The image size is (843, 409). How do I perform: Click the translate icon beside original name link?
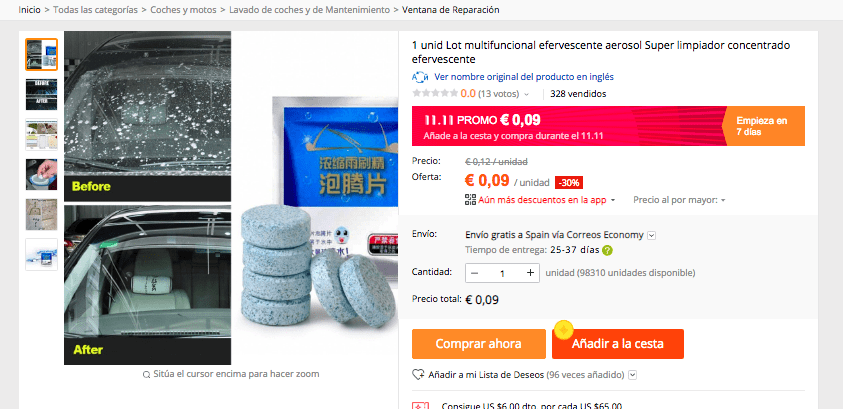(420, 77)
